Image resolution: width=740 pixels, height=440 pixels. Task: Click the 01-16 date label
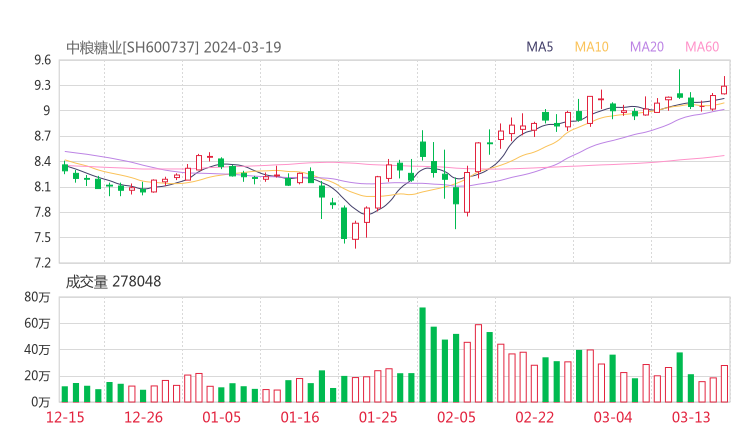[300, 417]
